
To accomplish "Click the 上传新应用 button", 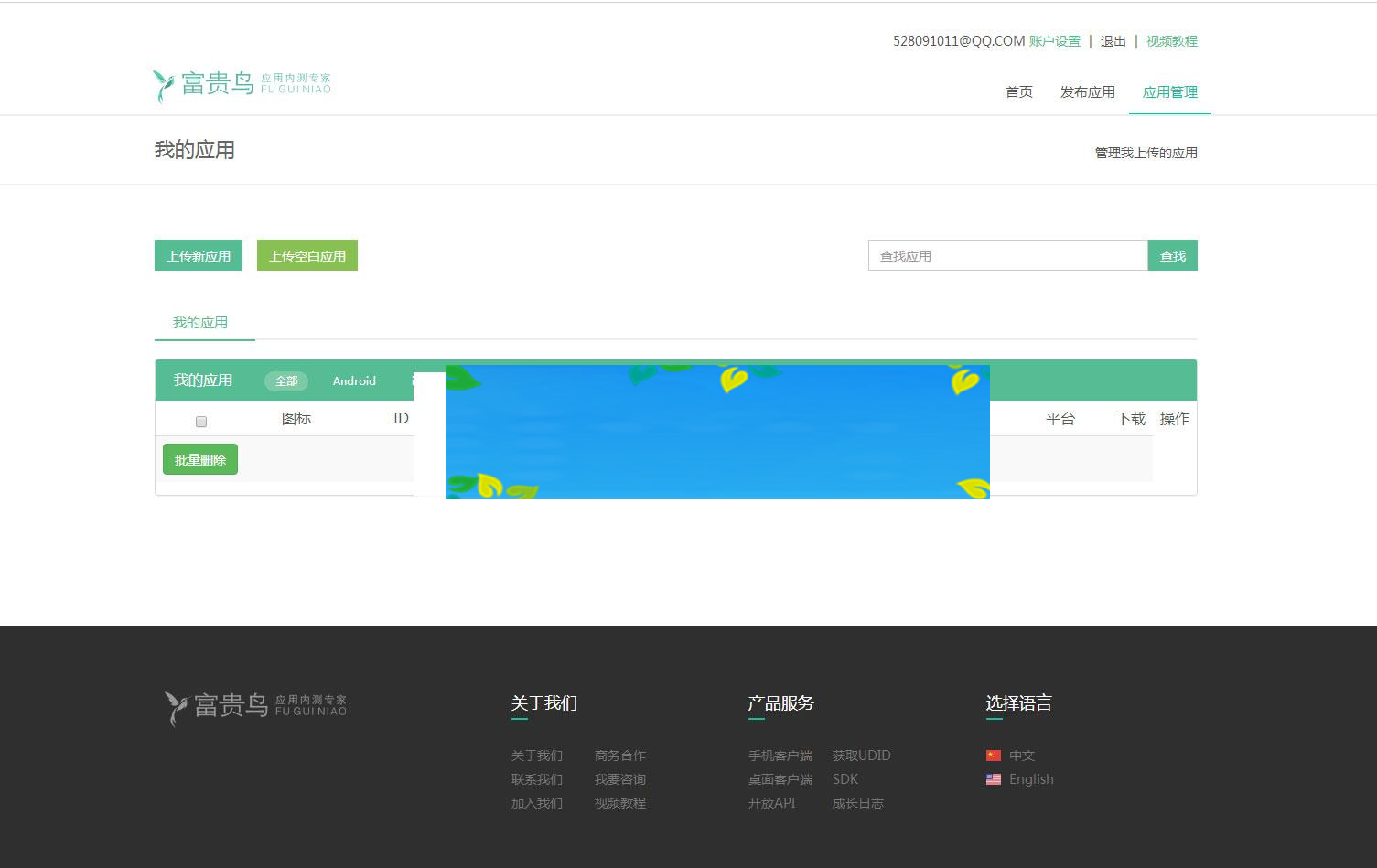I will point(199,255).
